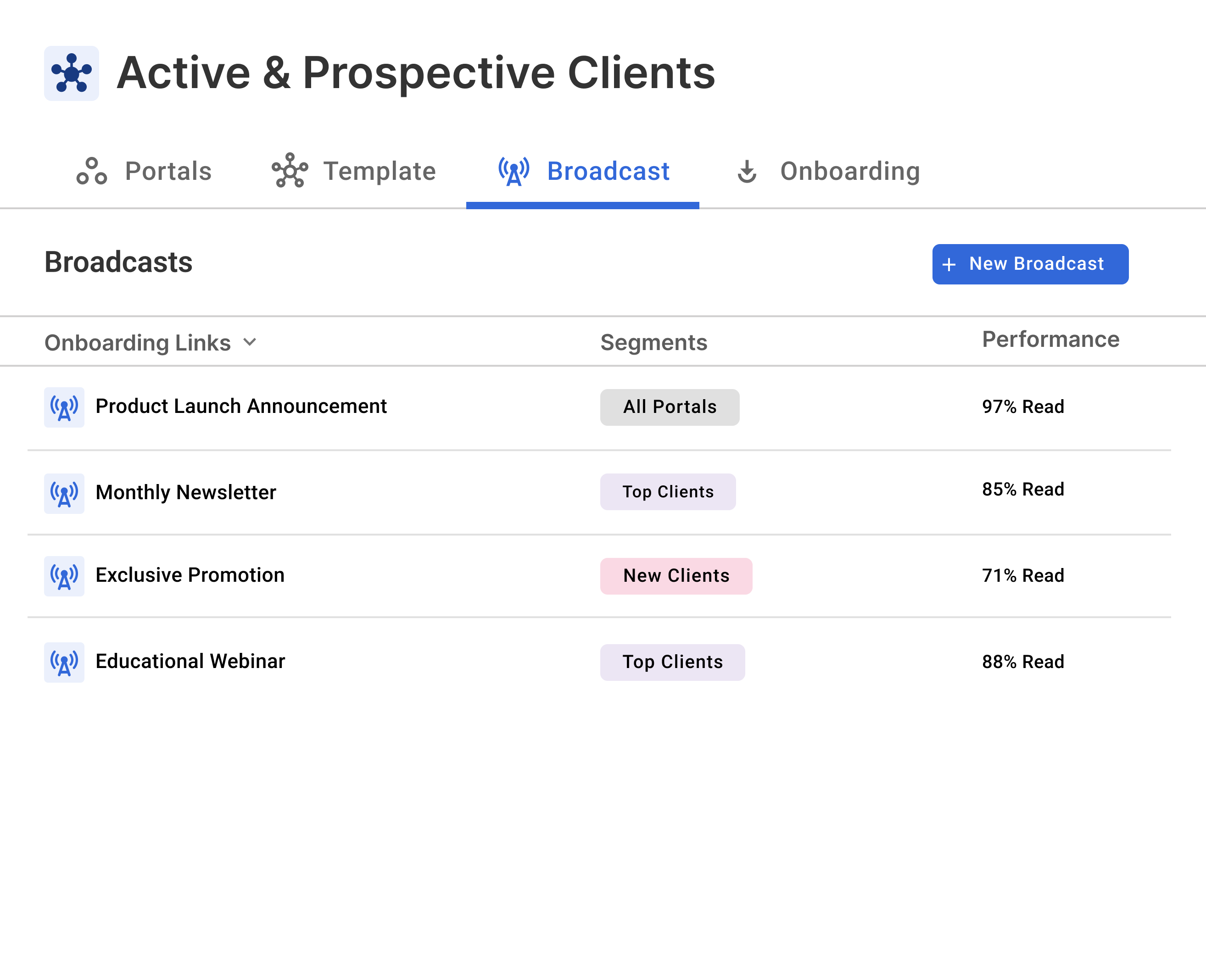Image resolution: width=1206 pixels, height=980 pixels.
Task: Expand the Onboarding Links chevron dropdown
Action: [x=250, y=342]
